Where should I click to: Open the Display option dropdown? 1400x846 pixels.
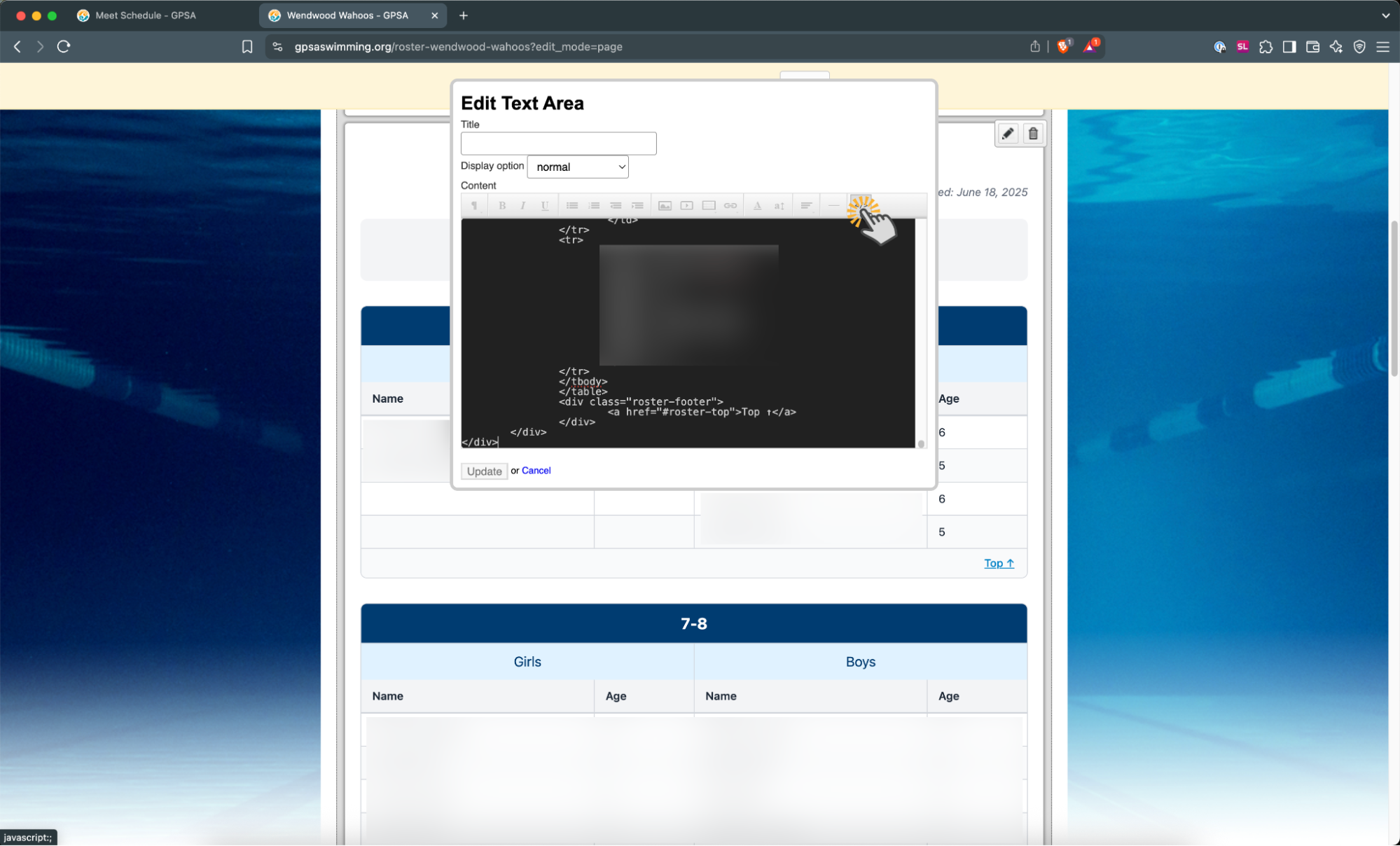tap(578, 167)
